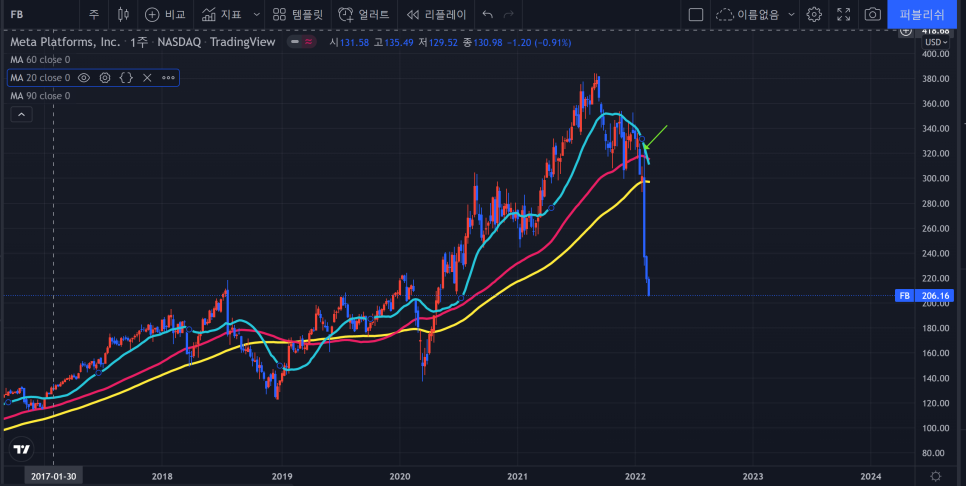The height and width of the screenshot is (486, 966).
Task: Open the MA 20 more options menu
Action: pos(168,78)
